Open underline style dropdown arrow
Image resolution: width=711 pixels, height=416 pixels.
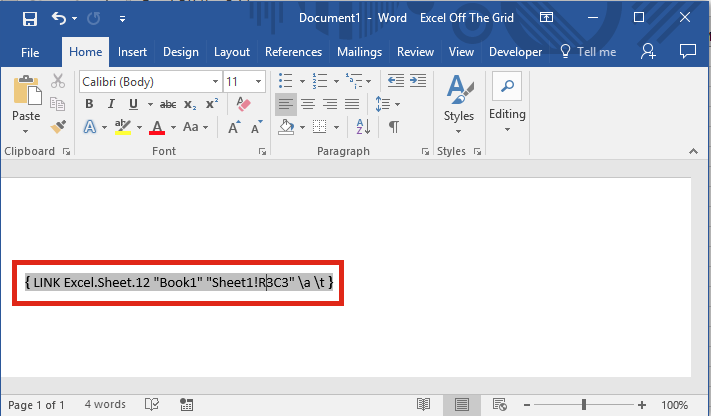pyautogui.click(x=150, y=104)
